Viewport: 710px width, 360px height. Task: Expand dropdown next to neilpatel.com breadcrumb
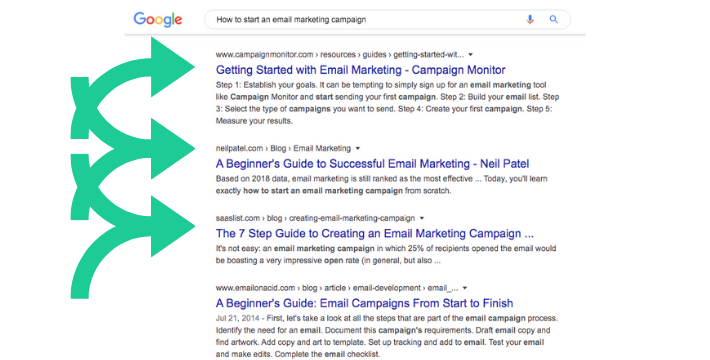358,149
